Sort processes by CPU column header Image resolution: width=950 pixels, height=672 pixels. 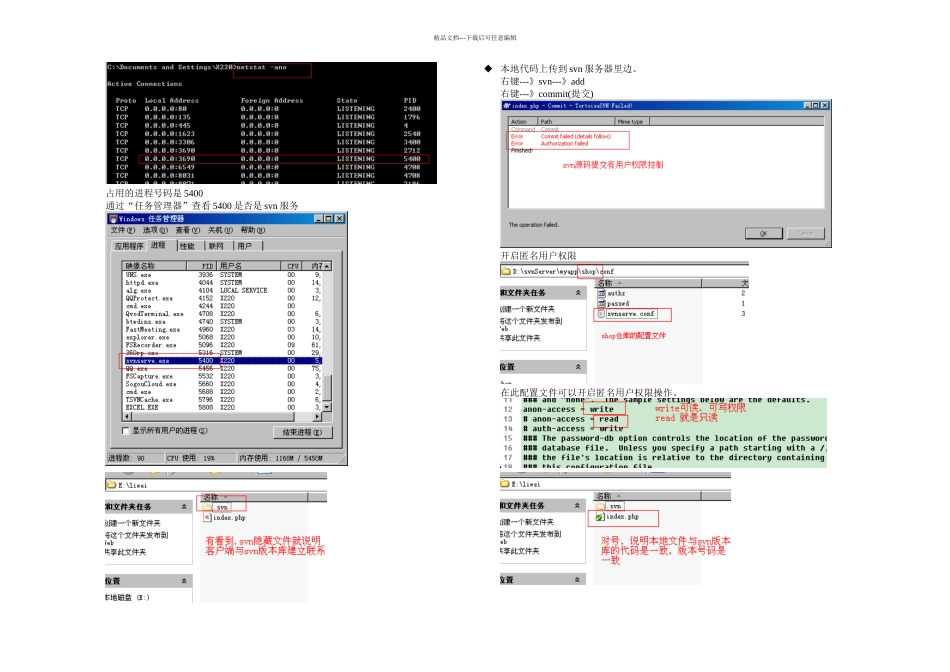click(x=293, y=266)
